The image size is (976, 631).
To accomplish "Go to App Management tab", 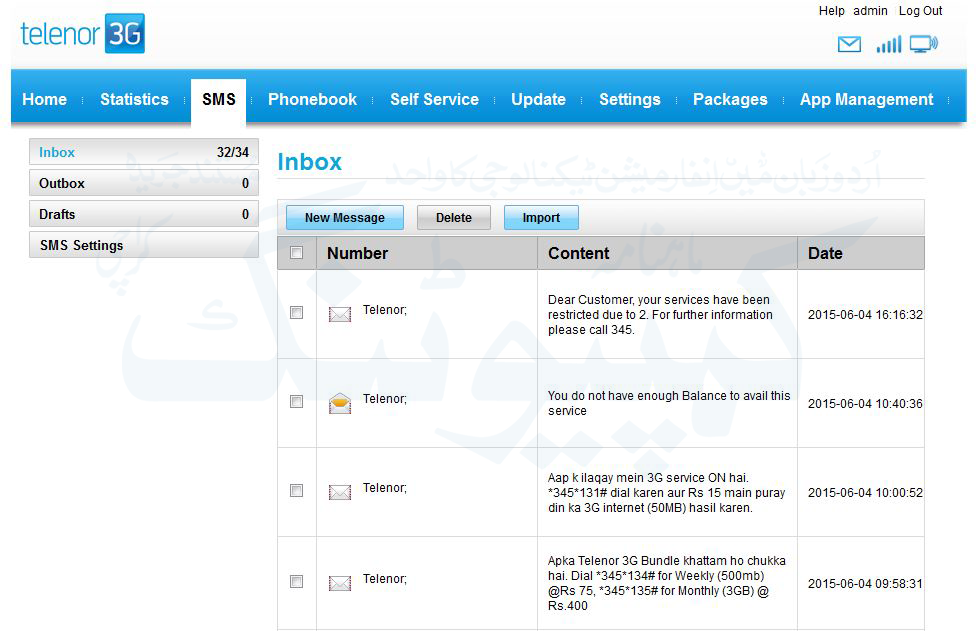I will [866, 99].
